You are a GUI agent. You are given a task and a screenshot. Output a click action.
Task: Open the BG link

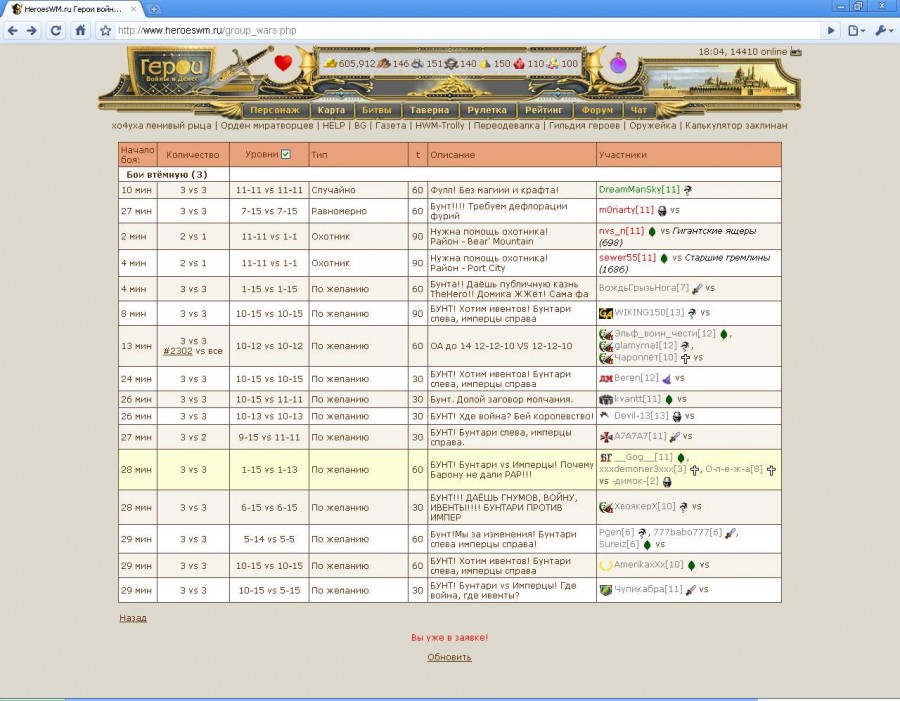click(360, 125)
